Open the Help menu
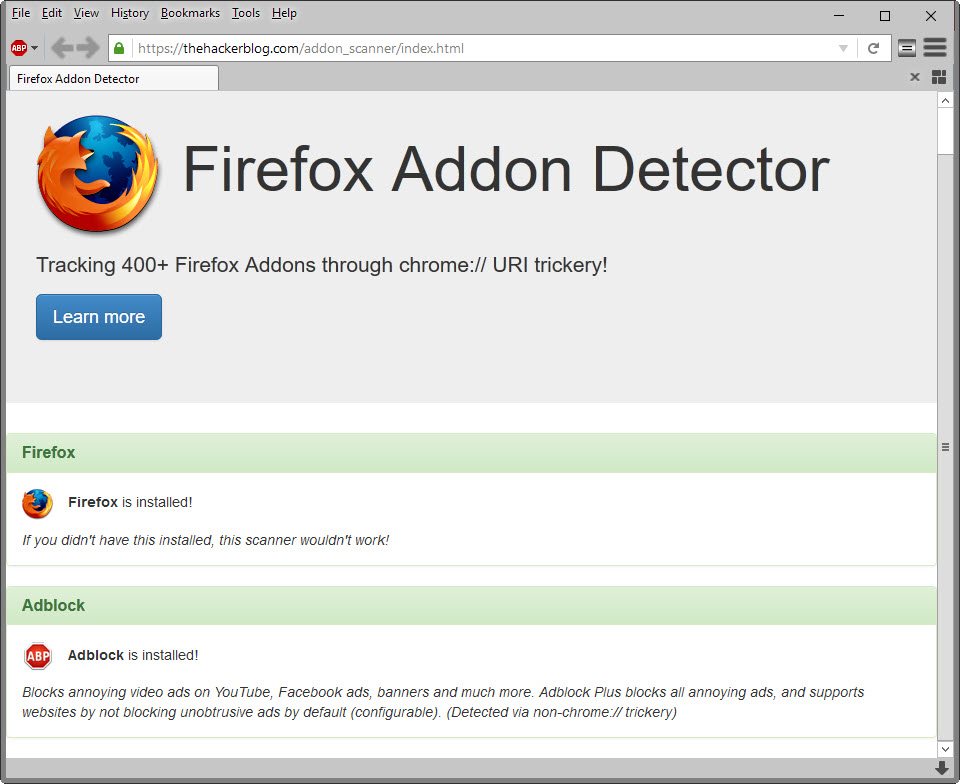The height and width of the screenshot is (784, 960). 284,13
